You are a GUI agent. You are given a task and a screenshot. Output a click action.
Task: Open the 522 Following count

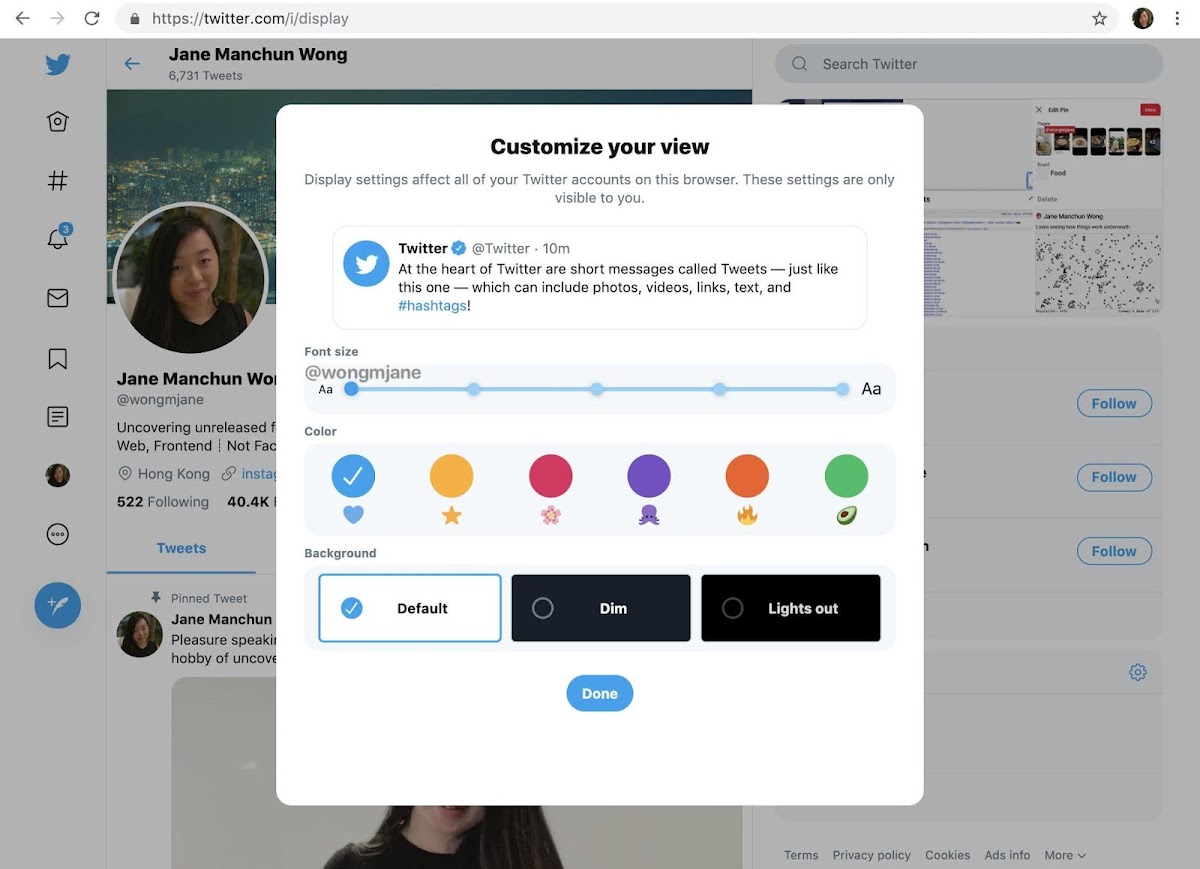(x=163, y=502)
